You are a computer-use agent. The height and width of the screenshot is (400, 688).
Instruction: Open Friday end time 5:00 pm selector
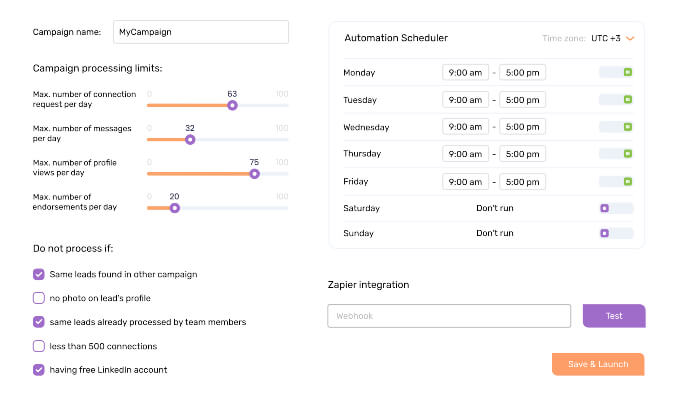point(522,182)
